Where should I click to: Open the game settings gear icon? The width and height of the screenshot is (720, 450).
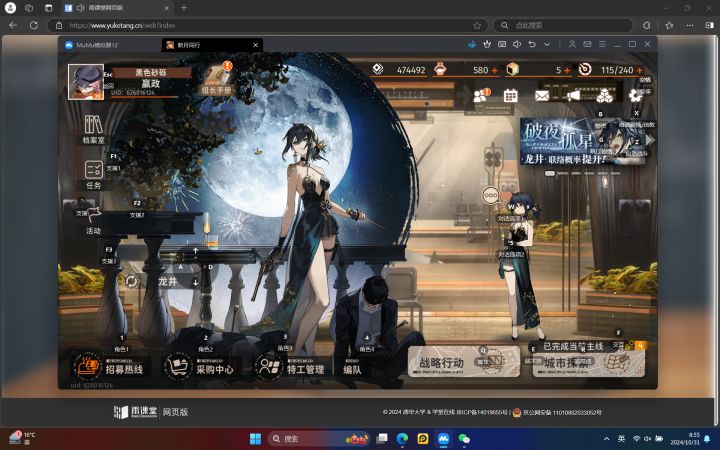coord(636,96)
